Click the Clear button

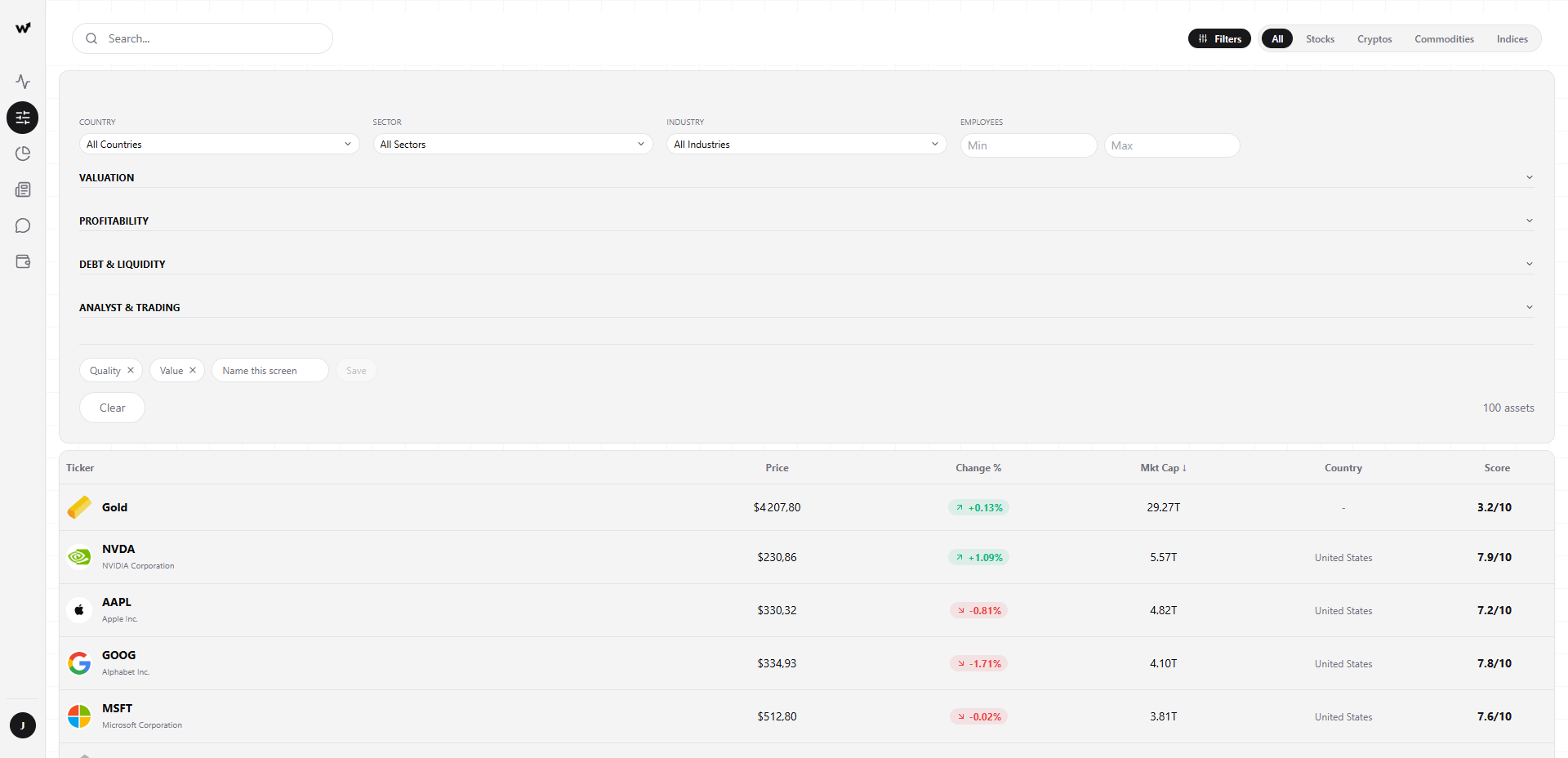112,408
